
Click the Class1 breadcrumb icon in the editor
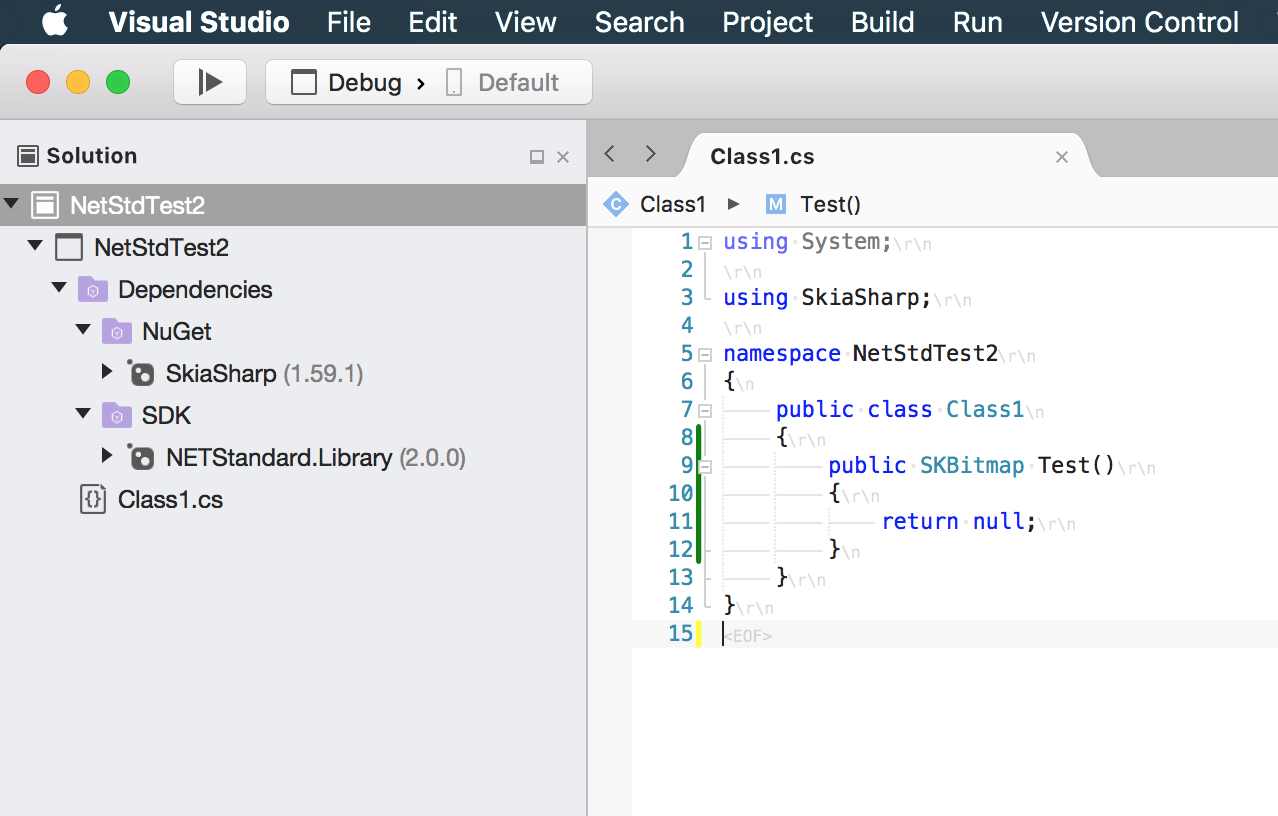615,204
